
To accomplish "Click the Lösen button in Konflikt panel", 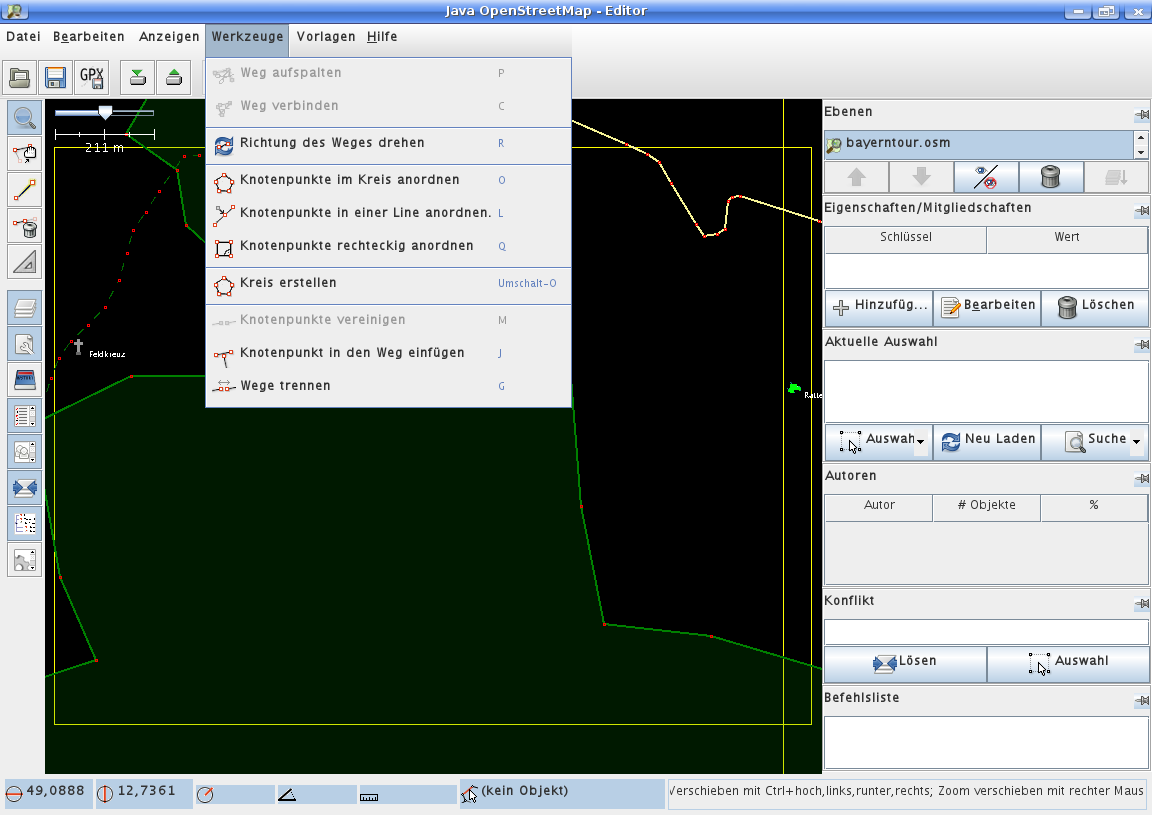I will coord(904,662).
